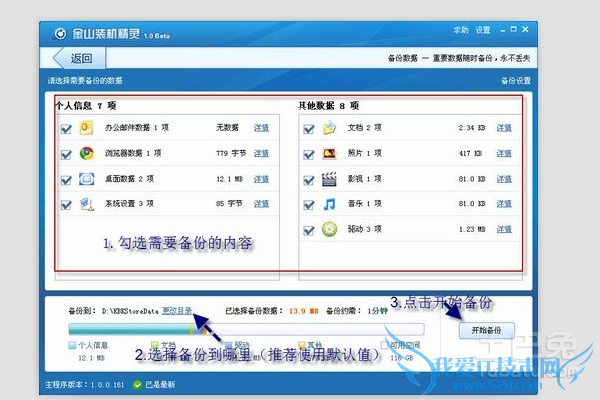This screenshot has width=600, height=400.
Task: Open 详情 for 照片
Action: 504,153
